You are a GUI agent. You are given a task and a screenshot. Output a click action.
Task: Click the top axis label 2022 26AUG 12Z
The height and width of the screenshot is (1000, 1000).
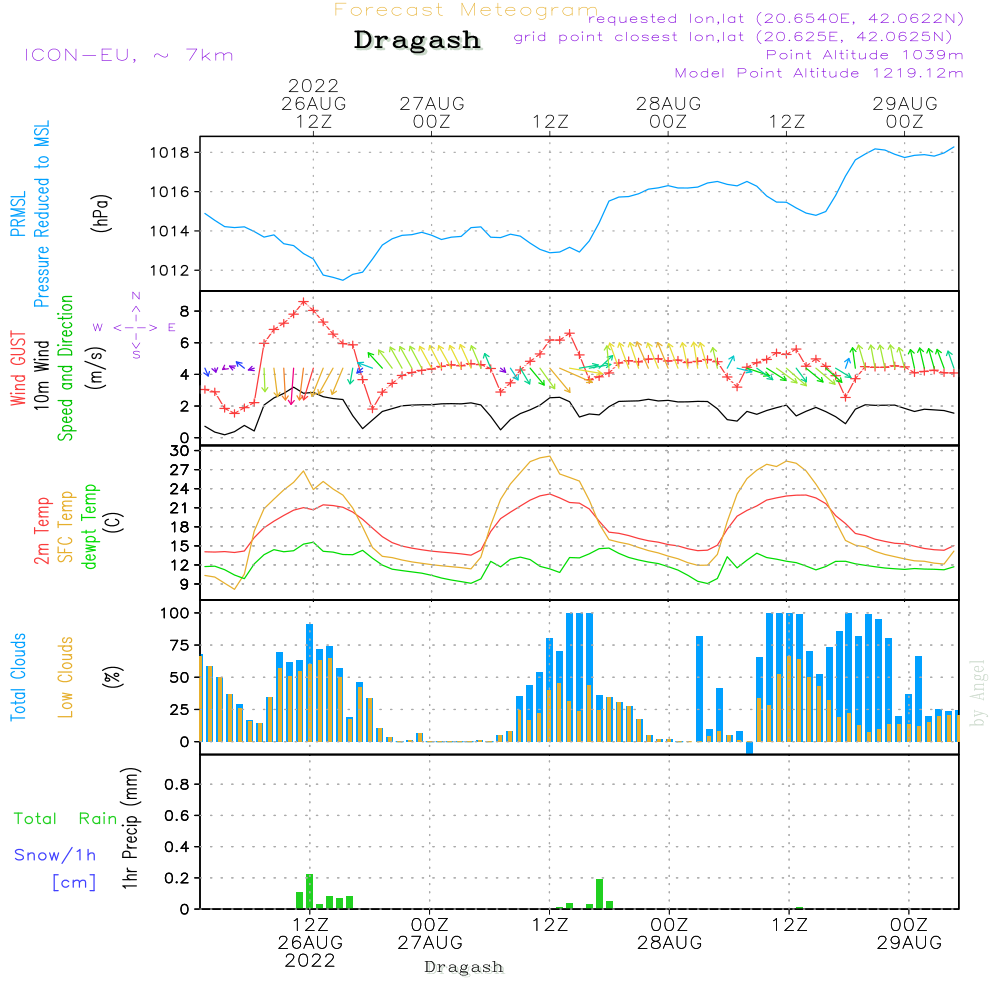(x=313, y=103)
